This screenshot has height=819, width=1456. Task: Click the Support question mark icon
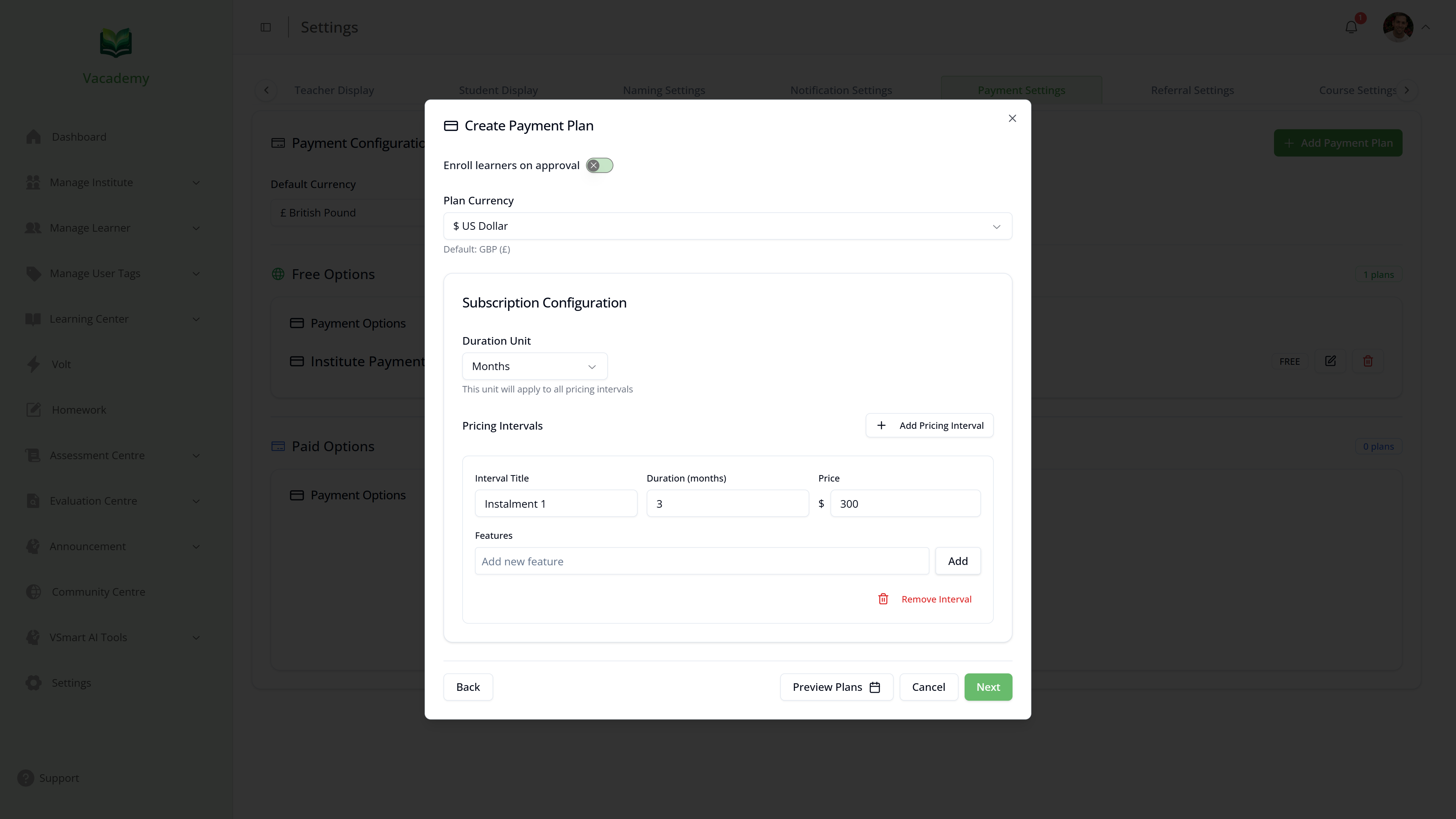25,778
